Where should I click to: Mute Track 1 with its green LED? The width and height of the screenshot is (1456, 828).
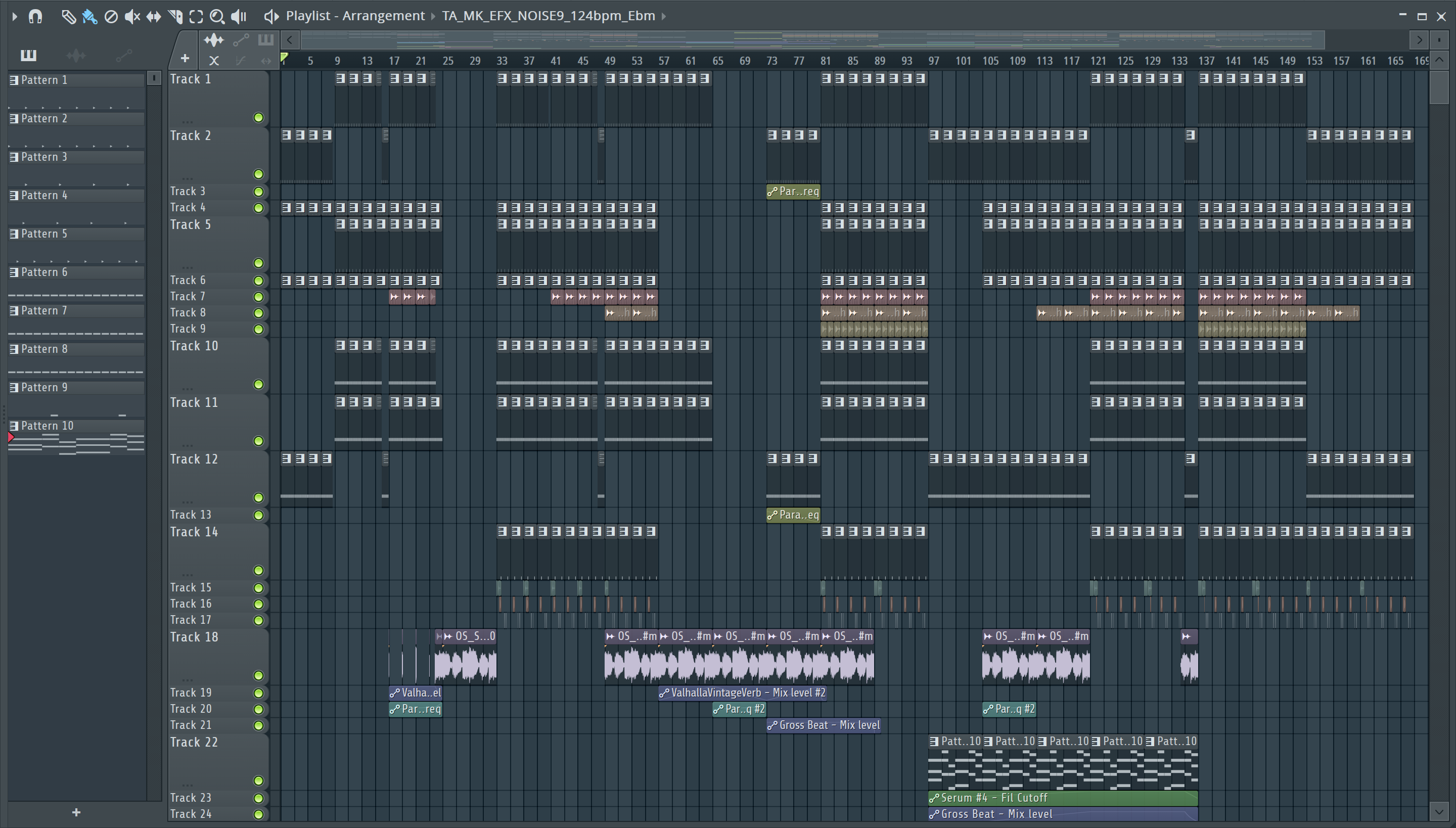click(x=258, y=118)
